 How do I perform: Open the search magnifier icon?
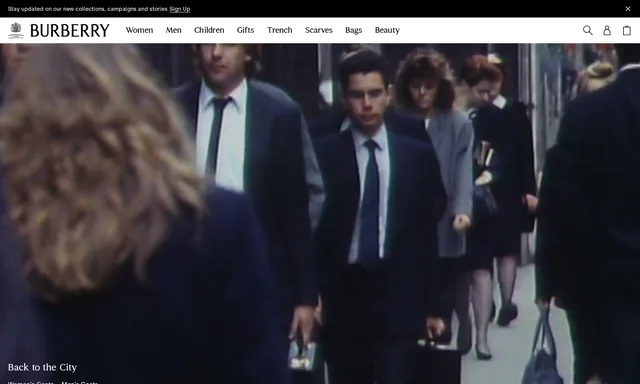point(587,30)
